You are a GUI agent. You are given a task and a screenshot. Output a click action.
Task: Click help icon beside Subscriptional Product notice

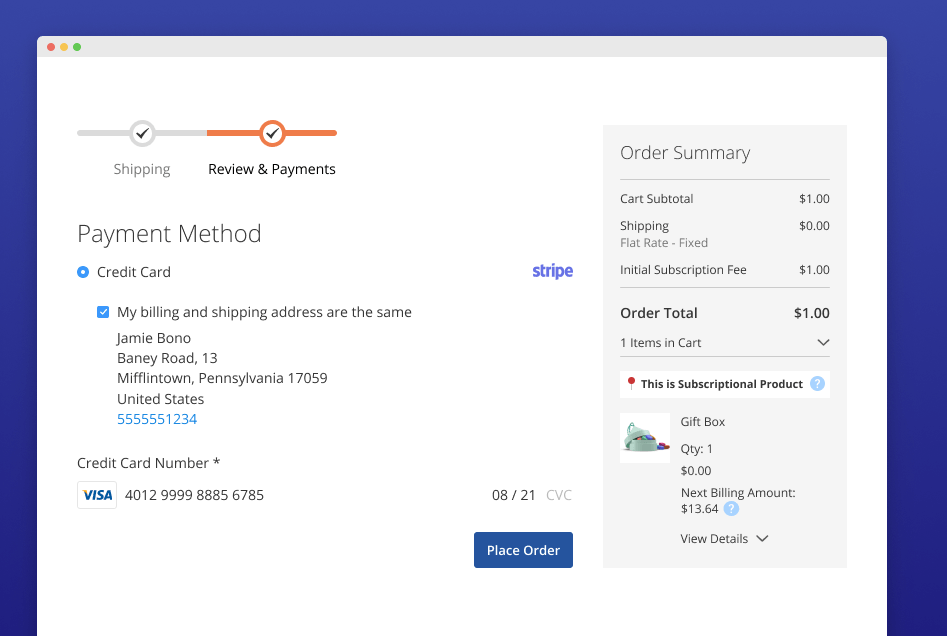(x=817, y=384)
